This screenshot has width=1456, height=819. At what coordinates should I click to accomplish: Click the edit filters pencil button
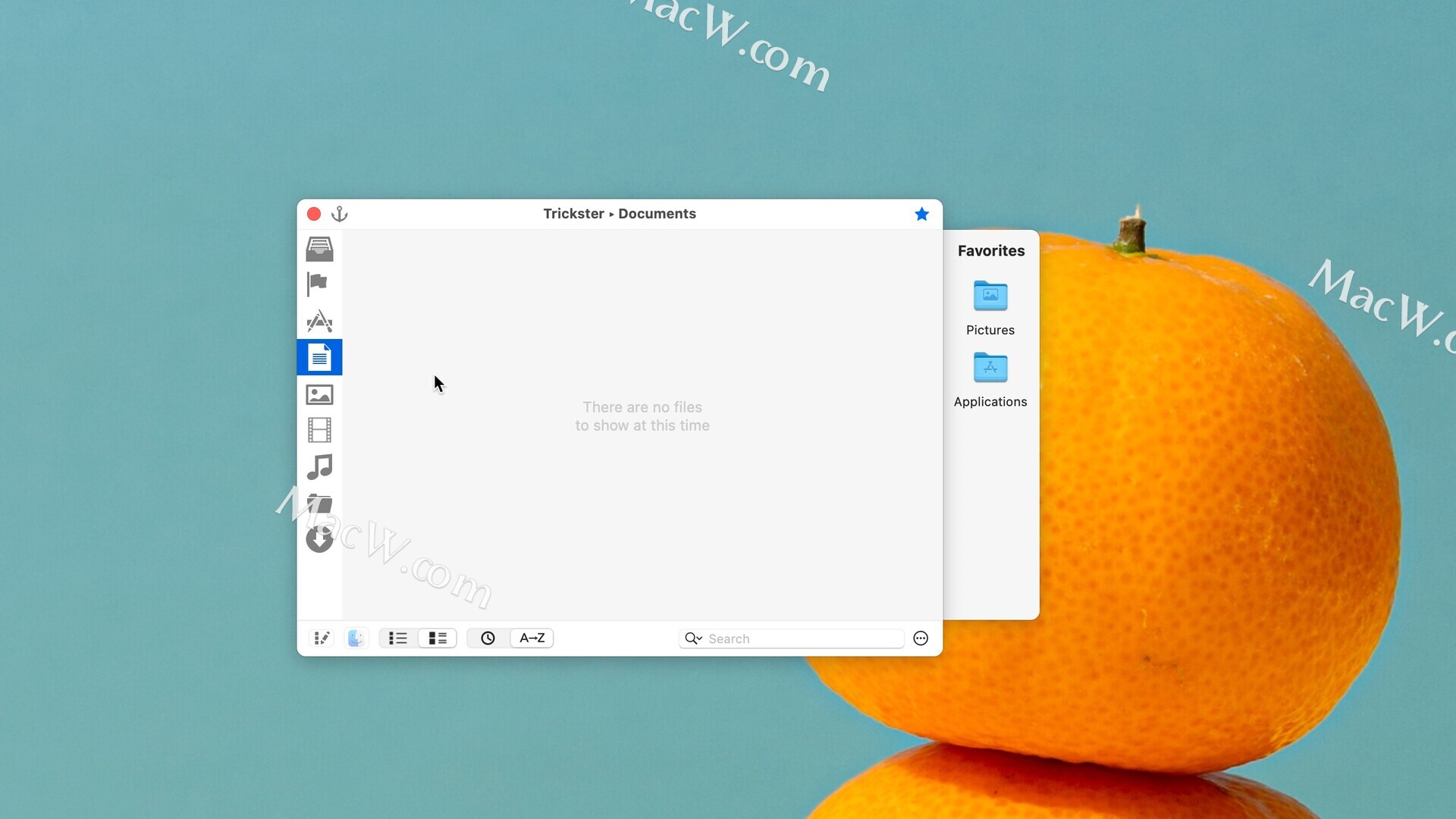[322, 639]
